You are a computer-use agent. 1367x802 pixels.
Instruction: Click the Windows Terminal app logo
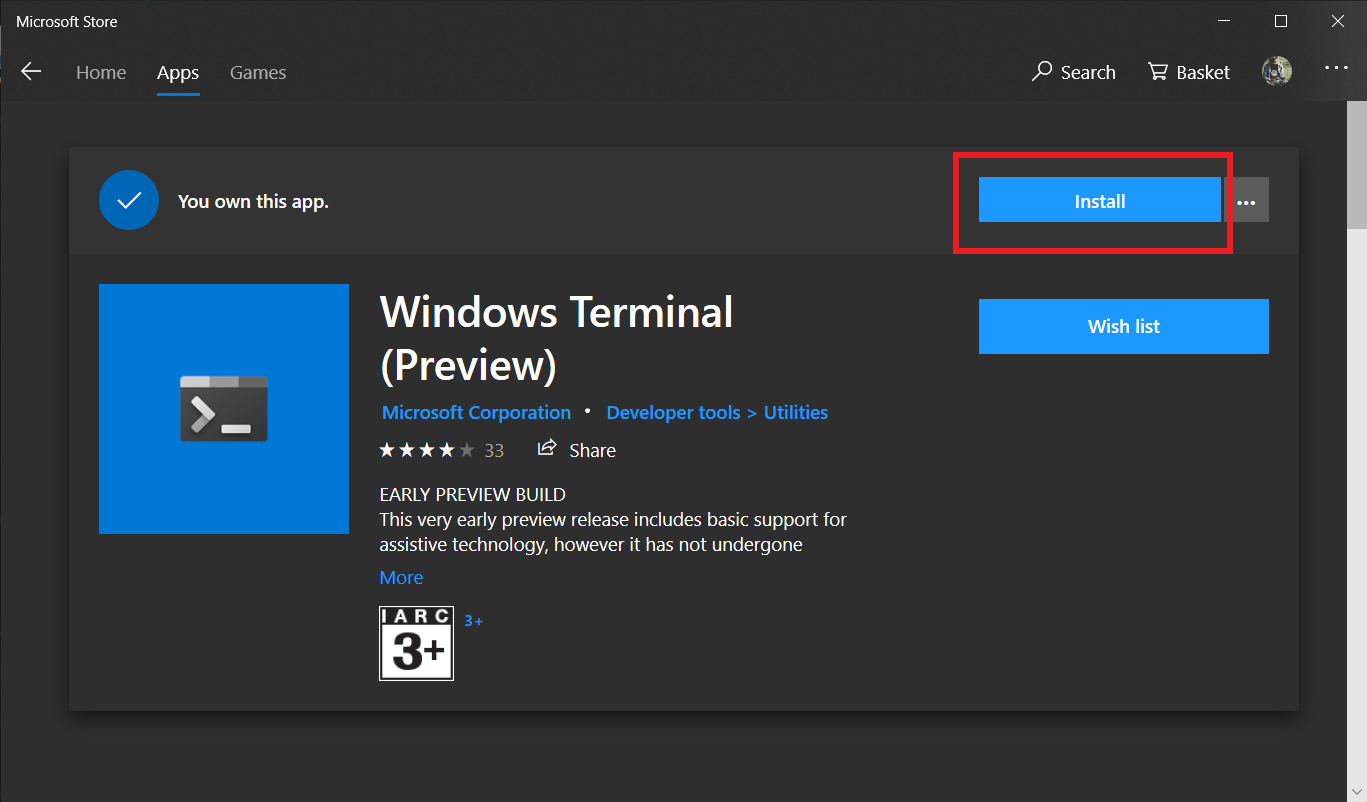coord(223,408)
